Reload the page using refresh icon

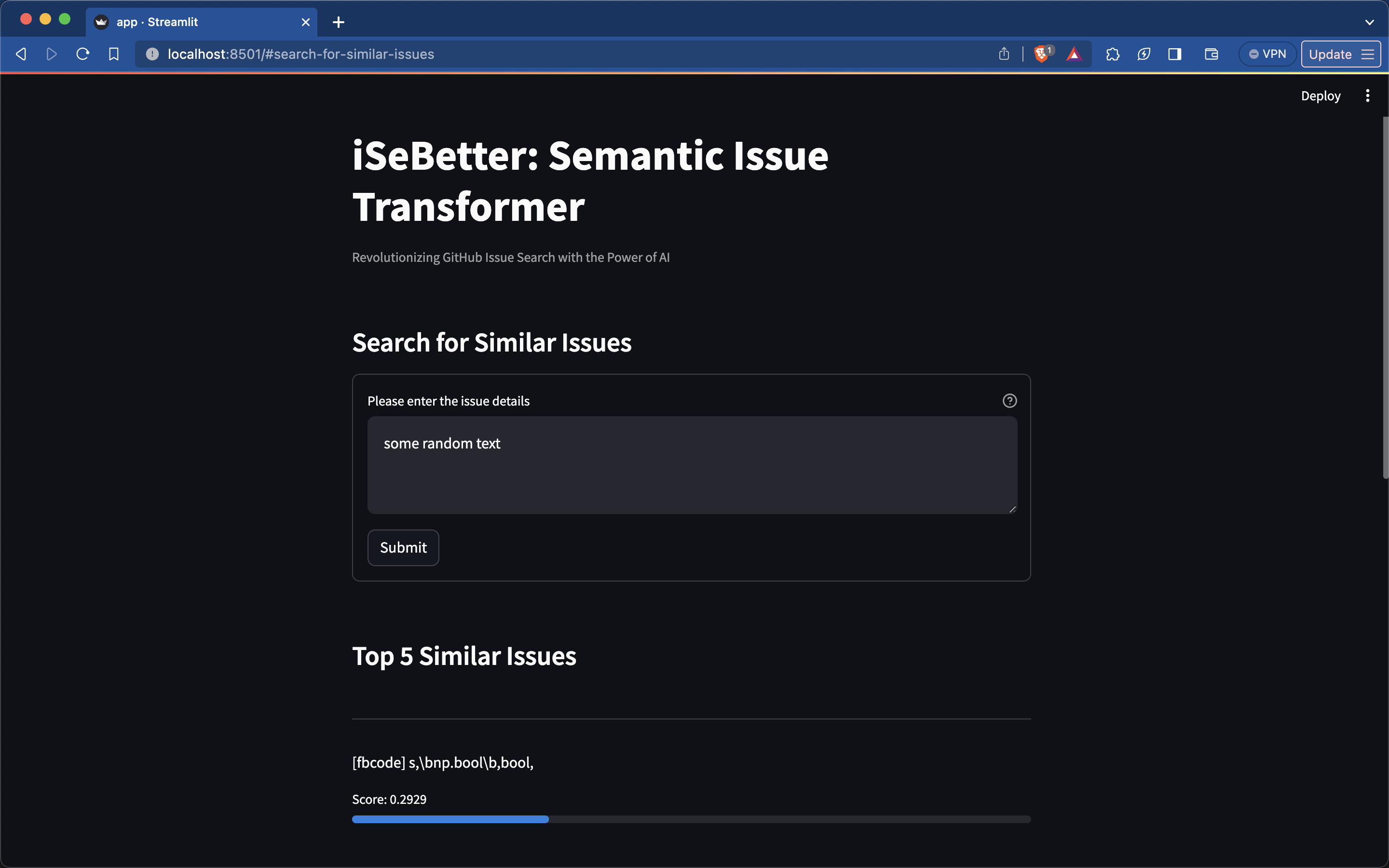82,54
